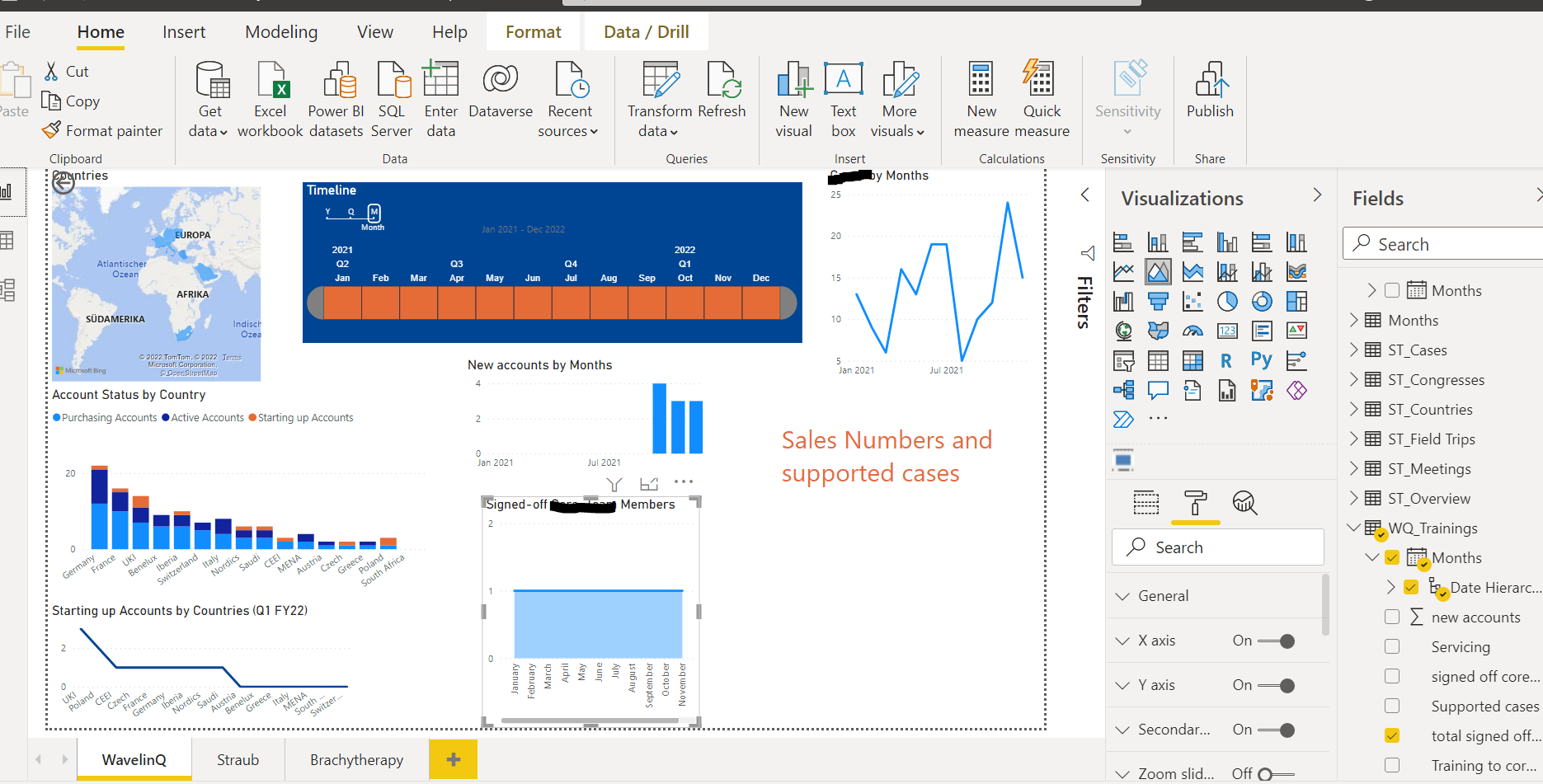Expand the General formatting section
This screenshot has width=1543, height=784.
tap(1122, 596)
